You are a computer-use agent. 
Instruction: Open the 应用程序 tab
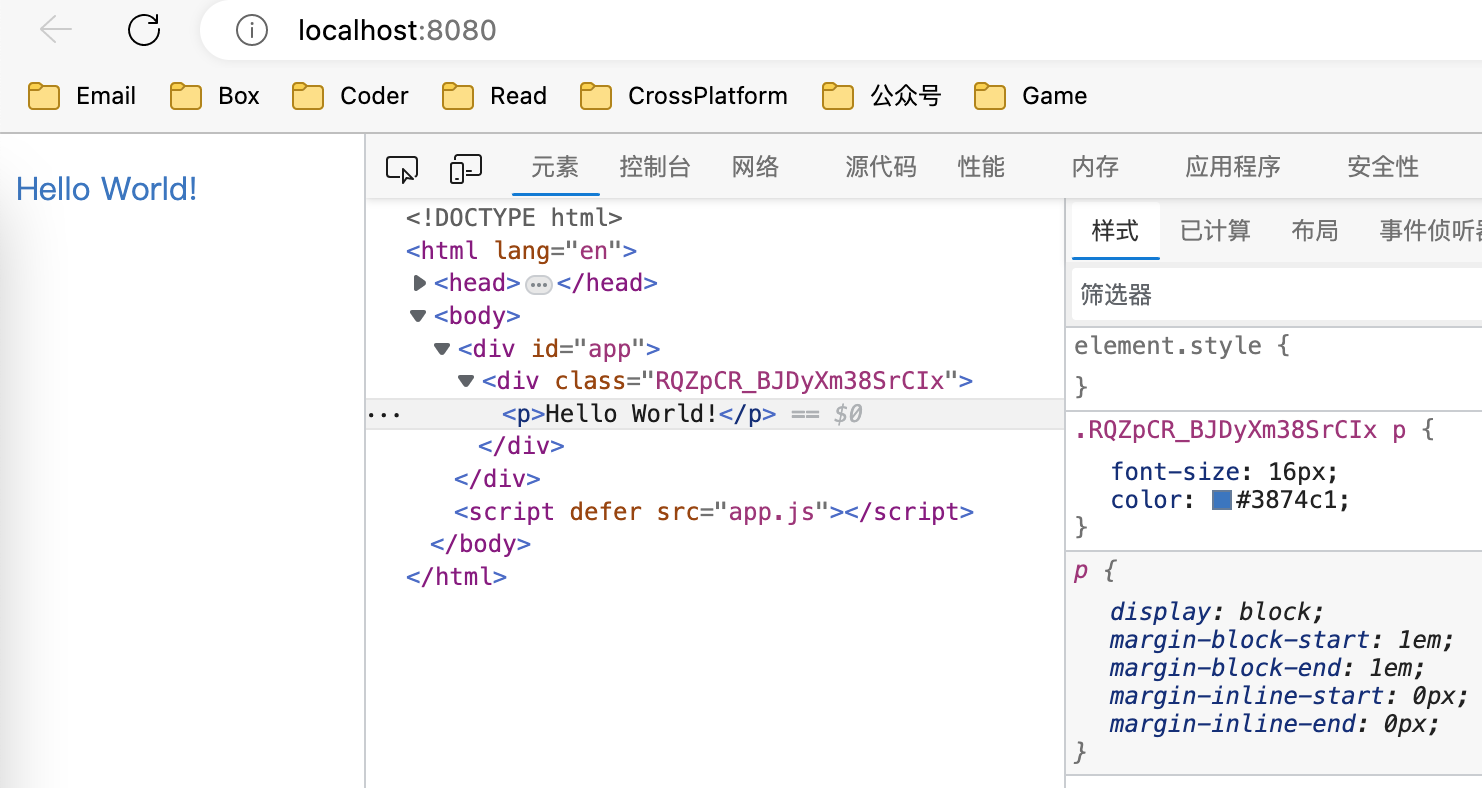(x=1233, y=167)
